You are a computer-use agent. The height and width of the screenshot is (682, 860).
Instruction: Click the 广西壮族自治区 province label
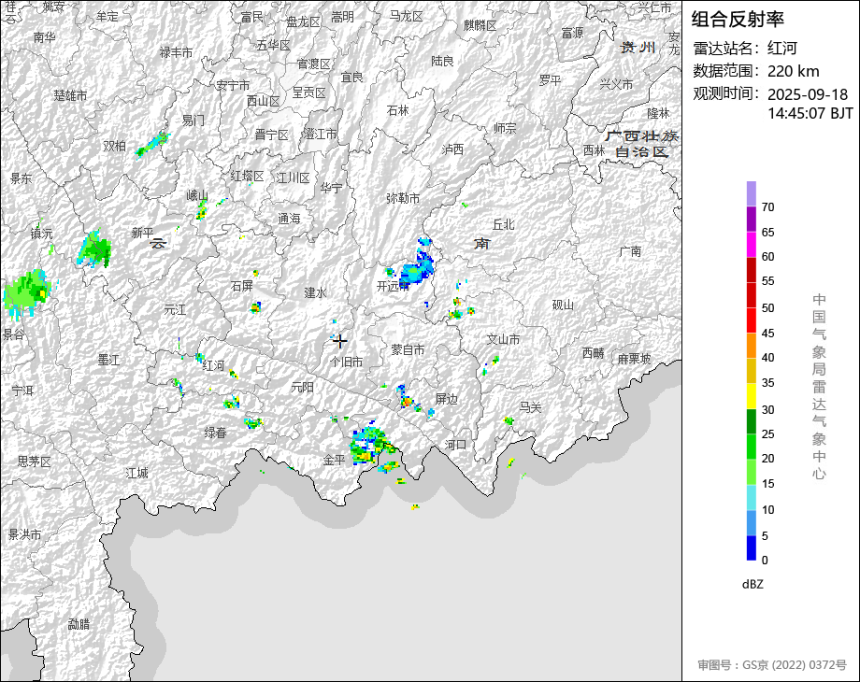pyautogui.click(x=642, y=144)
